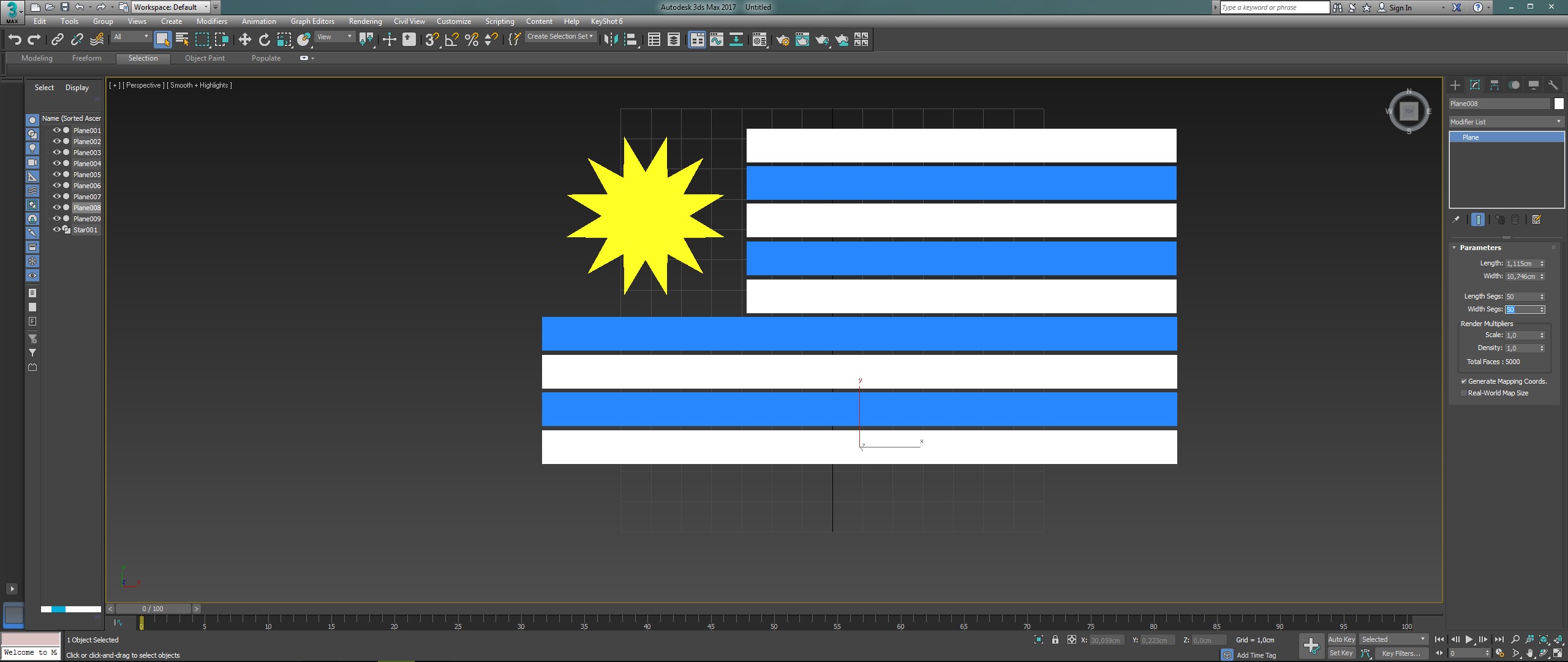Open the Utilities wrench panel icon

[1553, 85]
